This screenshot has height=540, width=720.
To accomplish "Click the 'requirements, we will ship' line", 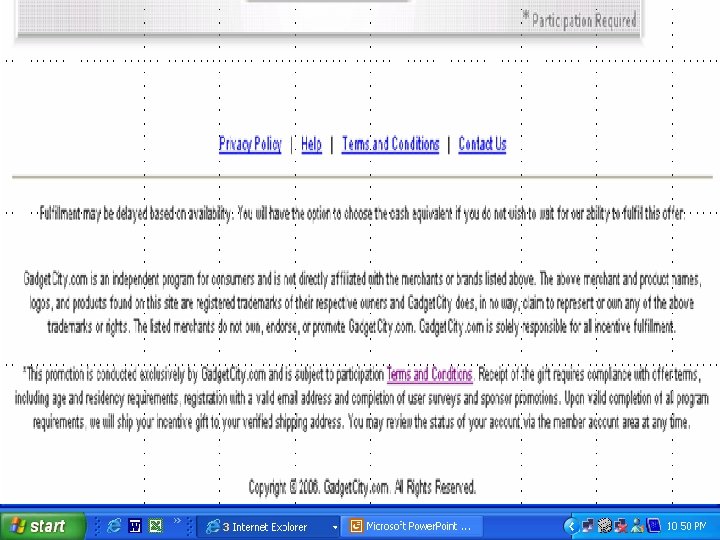I will [361, 422].
